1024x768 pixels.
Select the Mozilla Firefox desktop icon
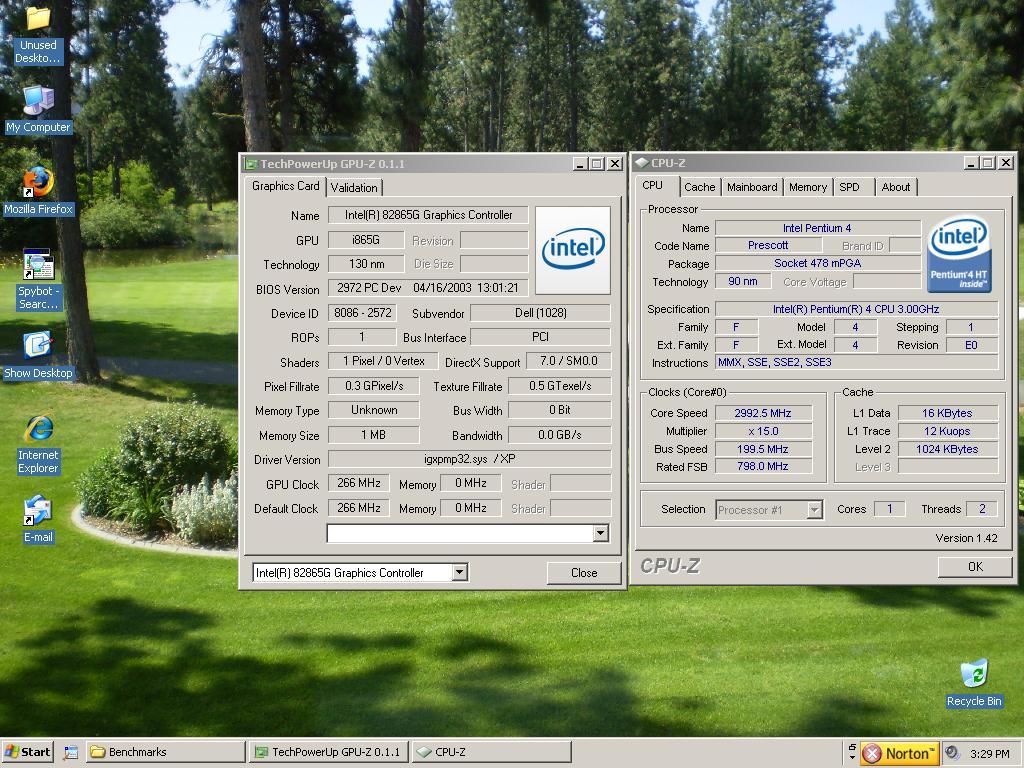coord(38,182)
